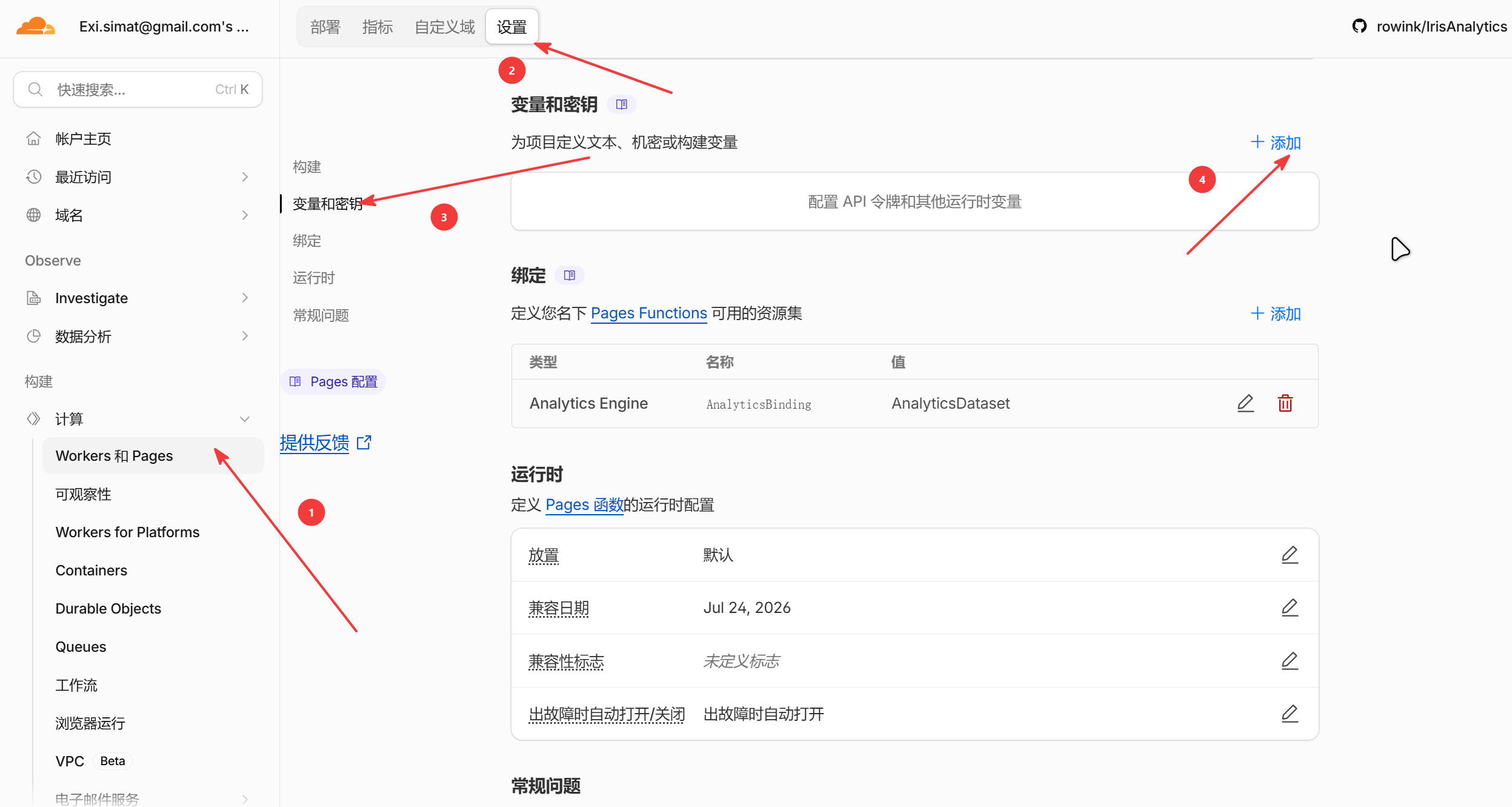1512x807 pixels.
Task: Open Queues in sidebar
Action: [x=81, y=647]
